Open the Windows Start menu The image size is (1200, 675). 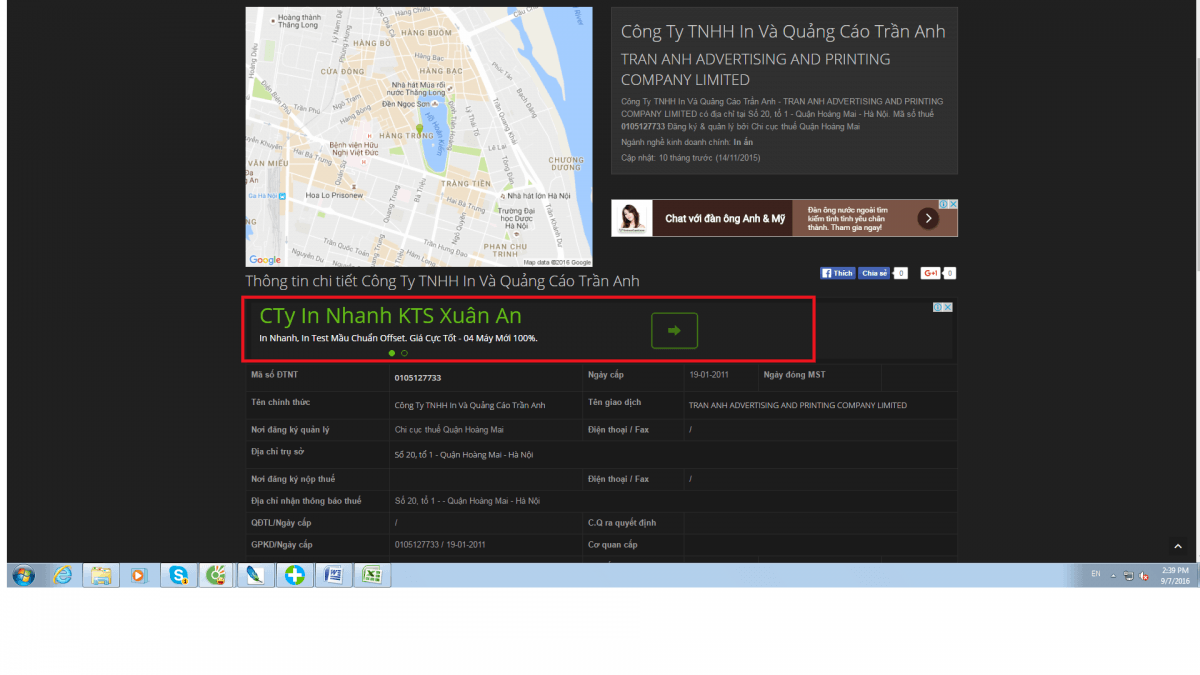tap(22, 575)
